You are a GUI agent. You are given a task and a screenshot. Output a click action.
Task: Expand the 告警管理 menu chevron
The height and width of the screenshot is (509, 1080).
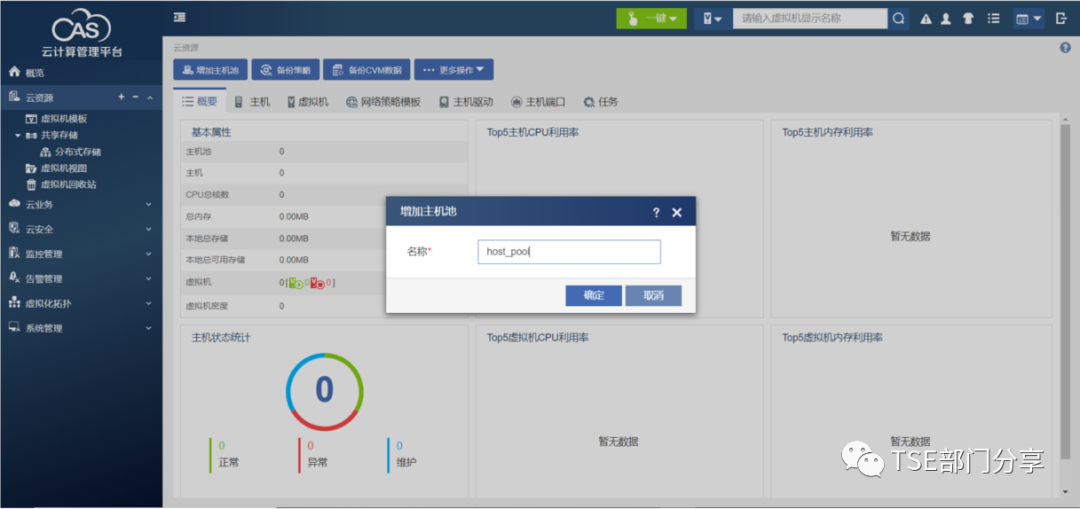pos(149,279)
